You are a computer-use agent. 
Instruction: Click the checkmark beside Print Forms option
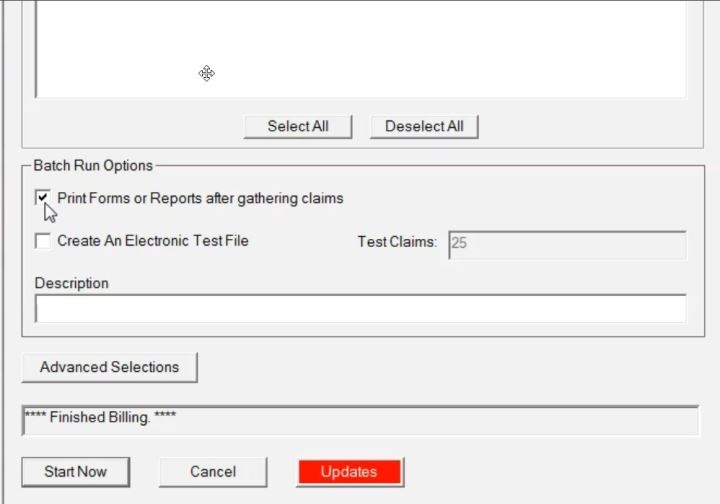tap(43, 197)
